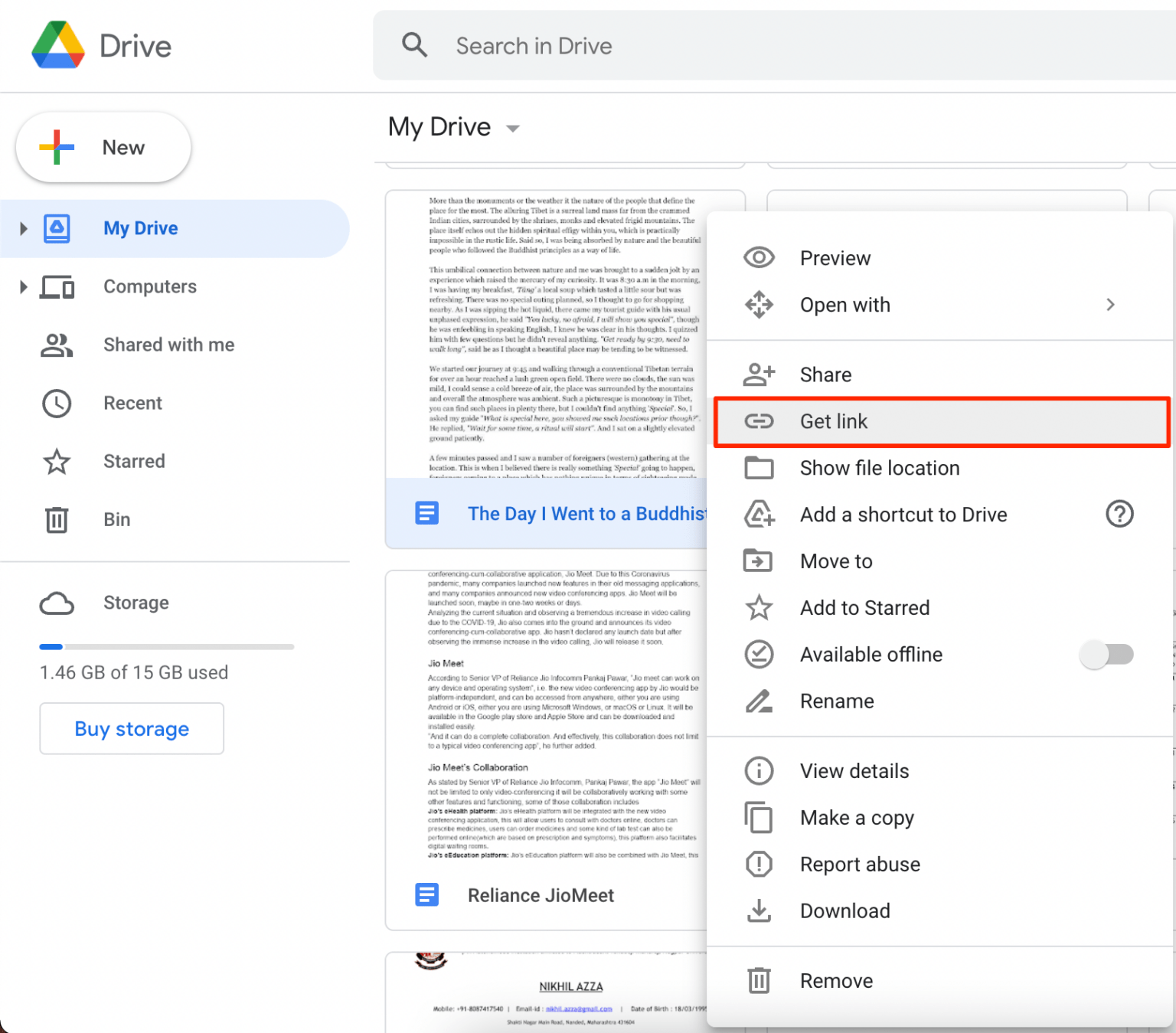Viewport: 1176px width, 1033px height.
Task: Select the Get link chain icon
Action: (759, 421)
